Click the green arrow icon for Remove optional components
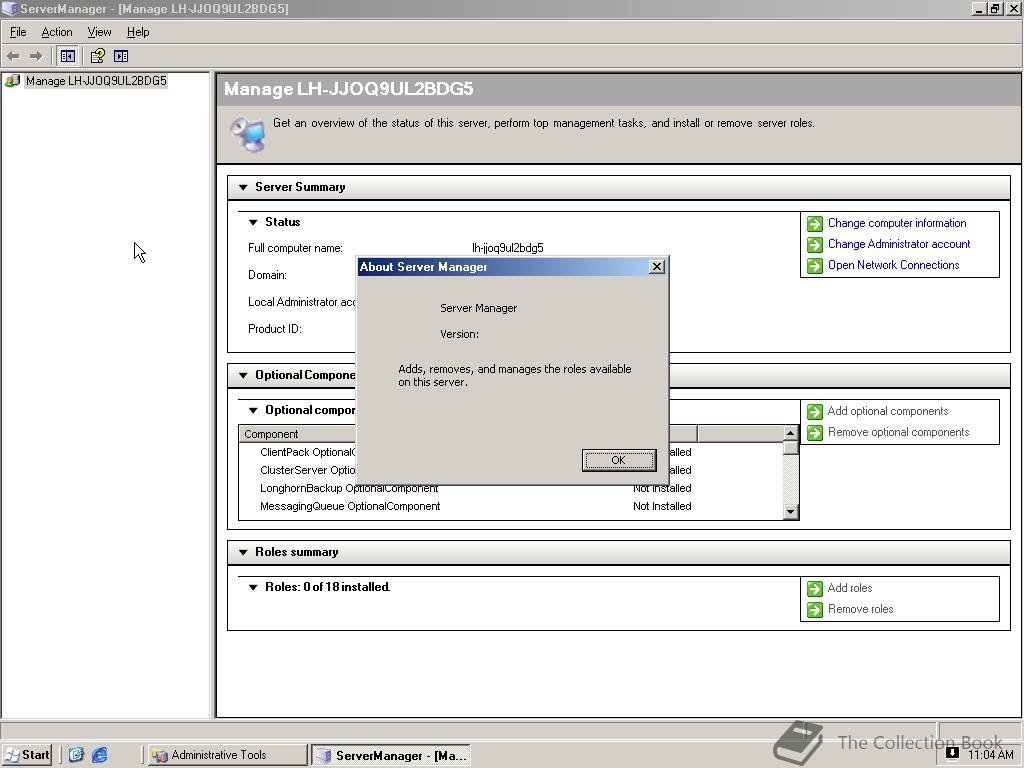1024x768 pixels. pos(814,432)
